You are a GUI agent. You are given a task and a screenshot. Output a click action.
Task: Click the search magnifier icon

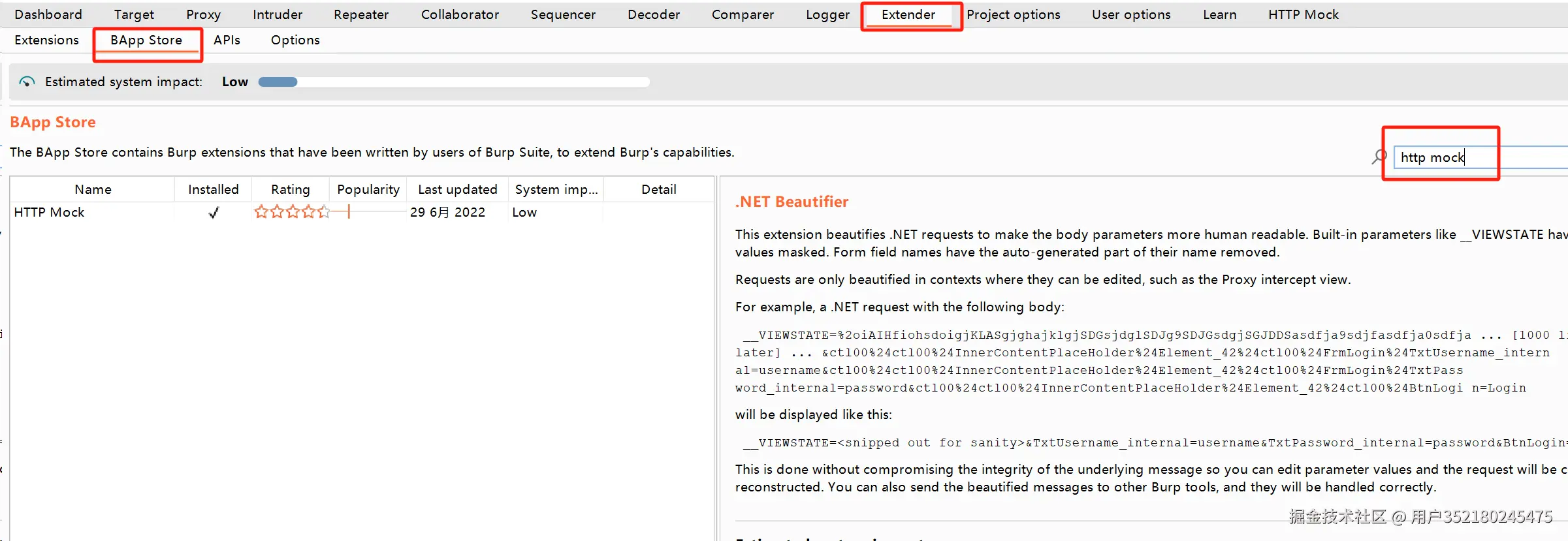point(1379,157)
